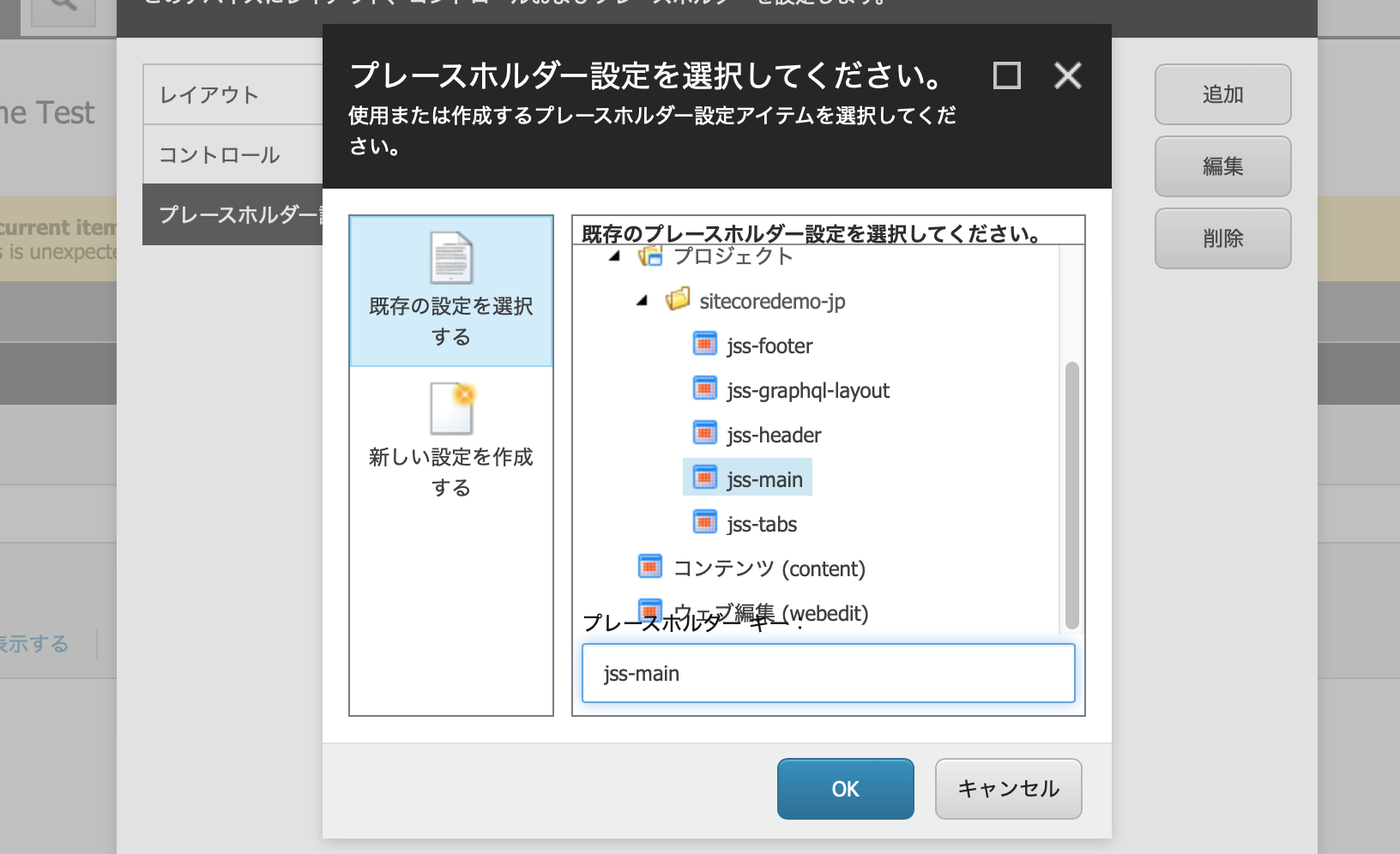This screenshot has height=854, width=1400.
Task: Open the レイアウト tab
Action: pyautogui.click(x=232, y=94)
